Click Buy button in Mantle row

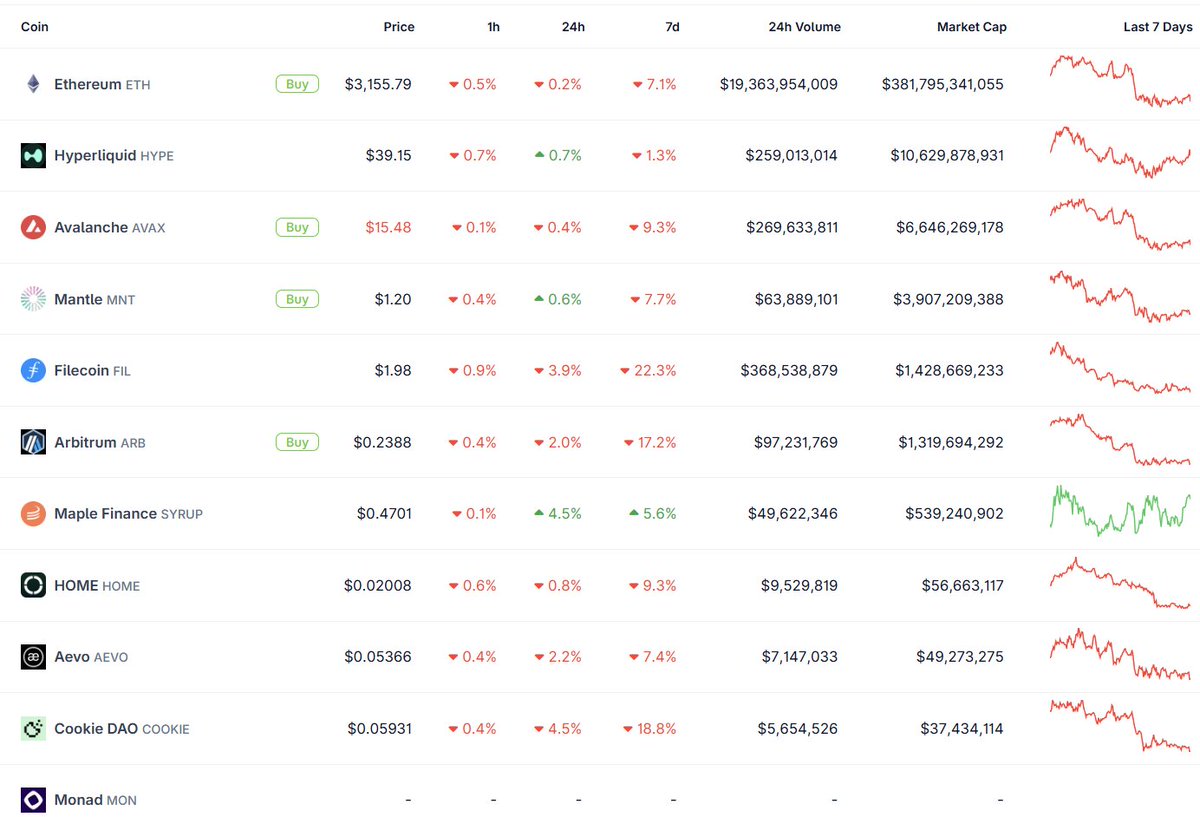[297, 299]
